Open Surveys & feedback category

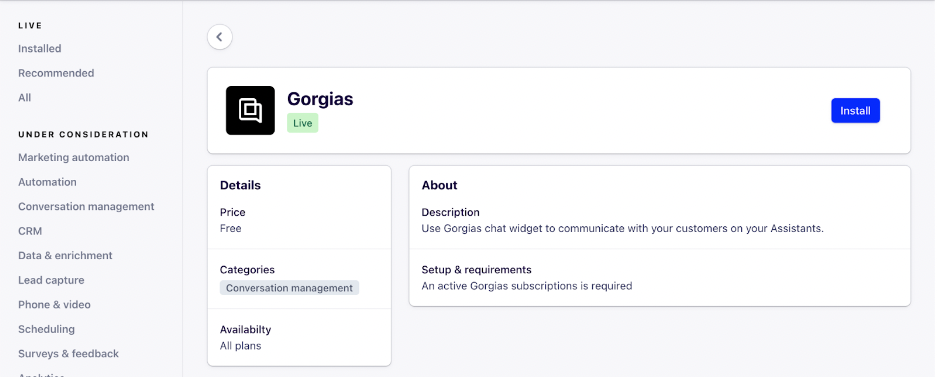68,353
